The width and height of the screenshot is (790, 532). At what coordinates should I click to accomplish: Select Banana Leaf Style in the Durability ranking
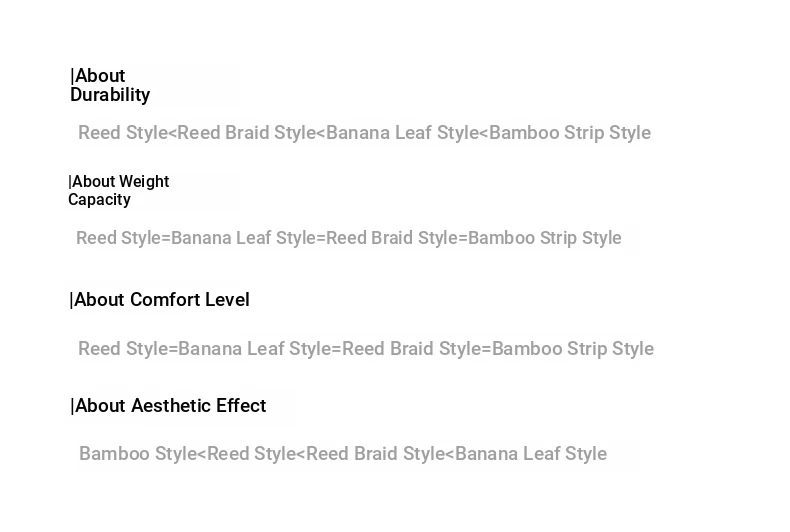click(403, 133)
